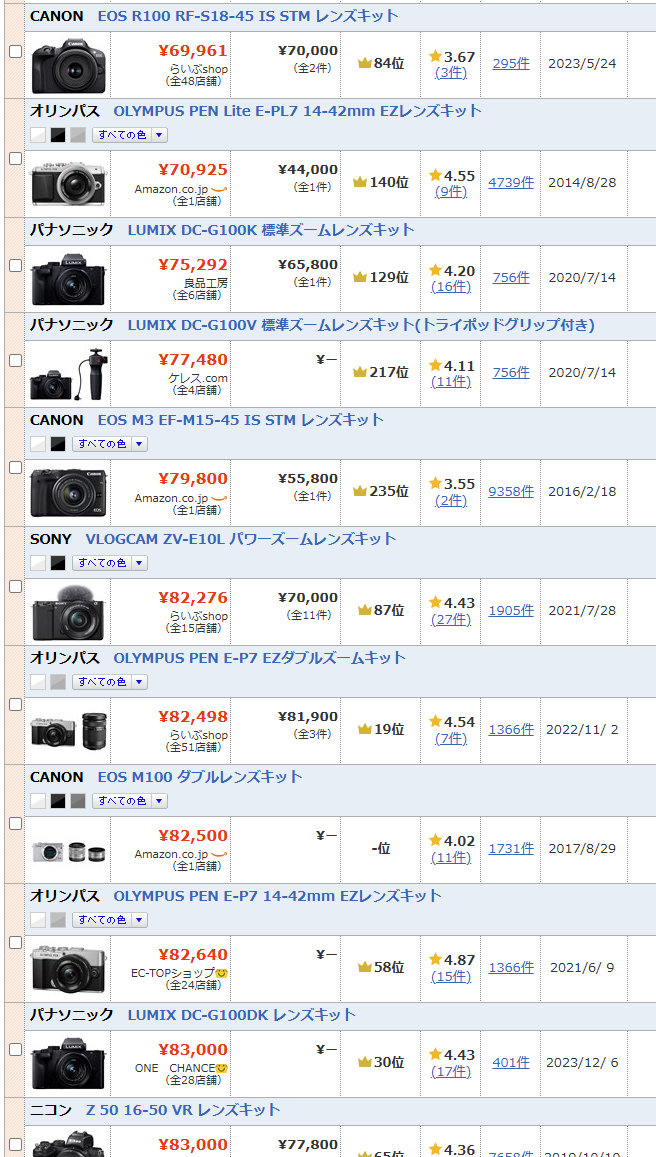The image size is (656, 1157).
Task: View the 401件 posts for LUMIX DC-G100DK
Action: click(x=511, y=1063)
